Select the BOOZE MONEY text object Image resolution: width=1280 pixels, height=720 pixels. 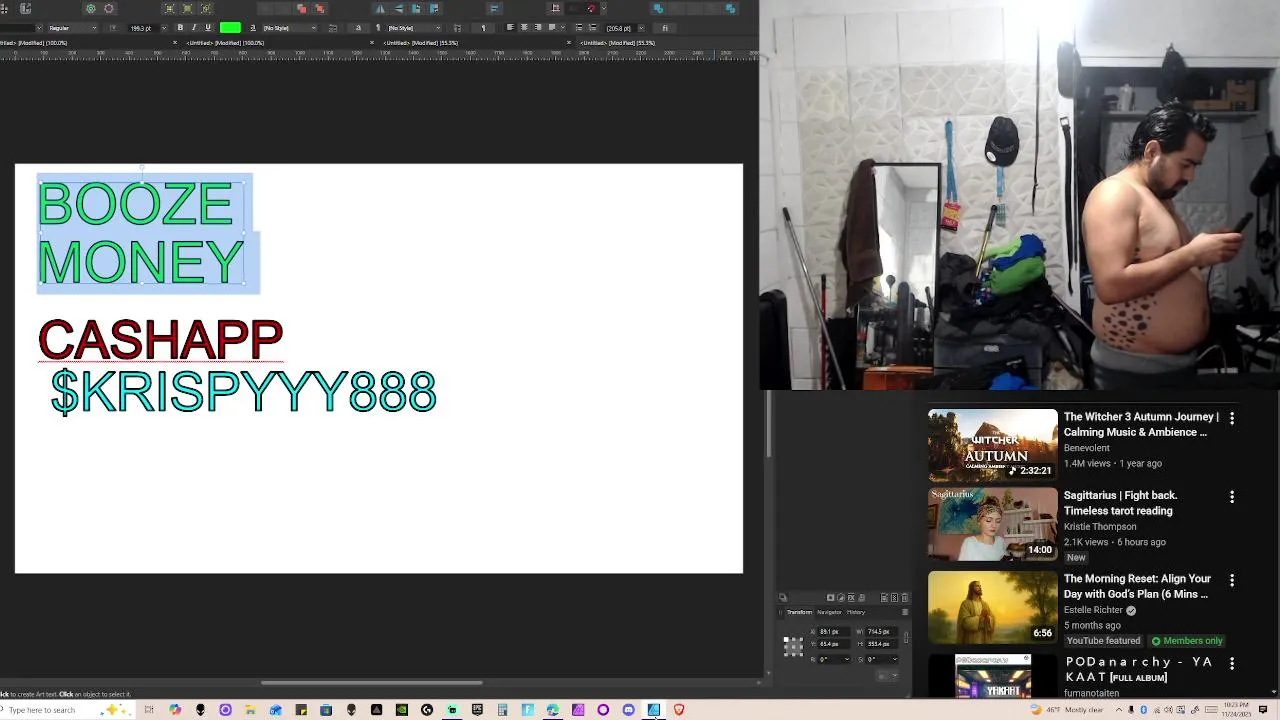(x=140, y=233)
